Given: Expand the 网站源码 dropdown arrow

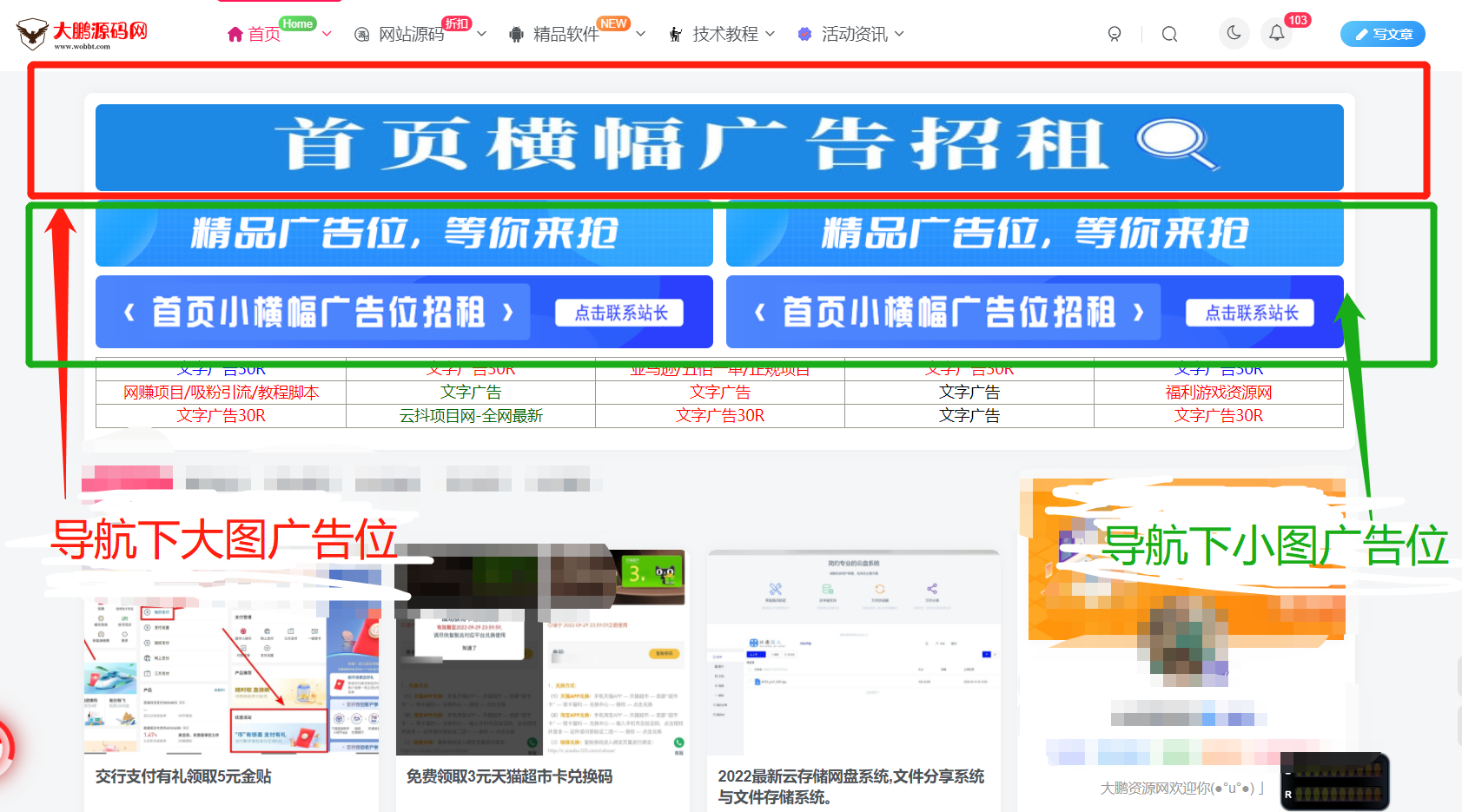Looking at the screenshot, I should point(482,35).
